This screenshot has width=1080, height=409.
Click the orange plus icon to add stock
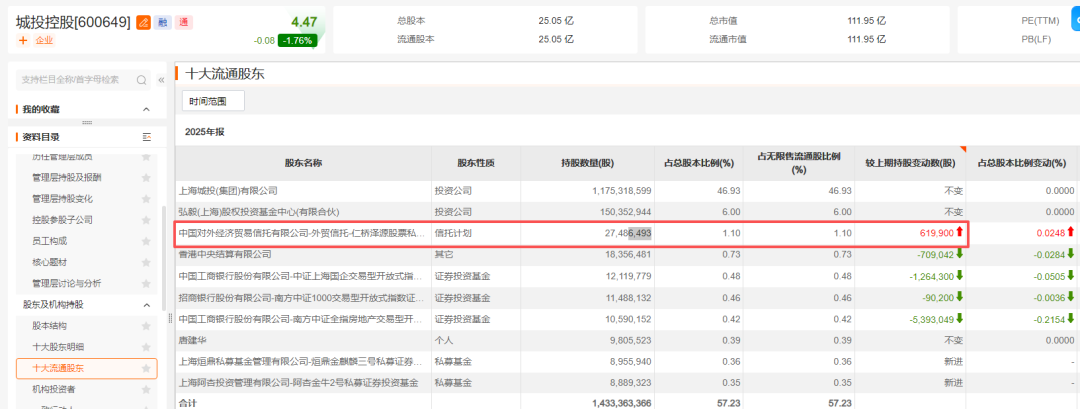(x=23, y=41)
